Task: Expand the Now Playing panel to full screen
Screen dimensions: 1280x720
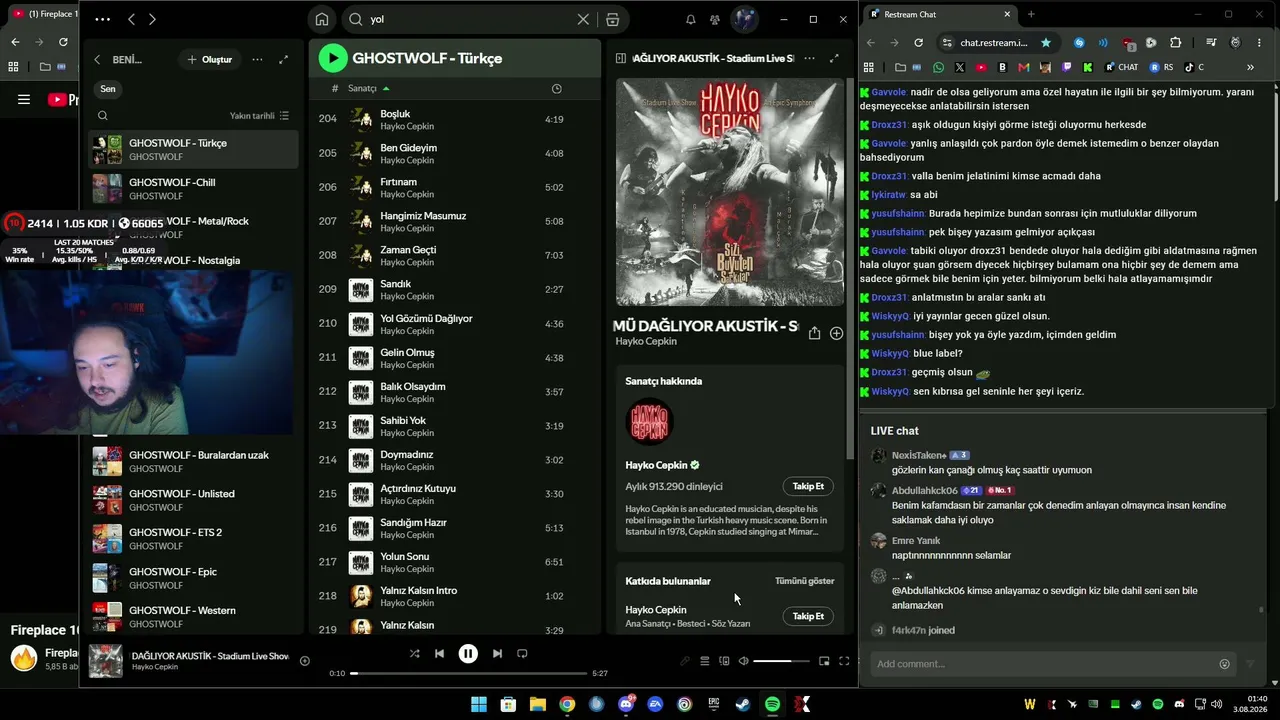Action: pyautogui.click(x=834, y=58)
